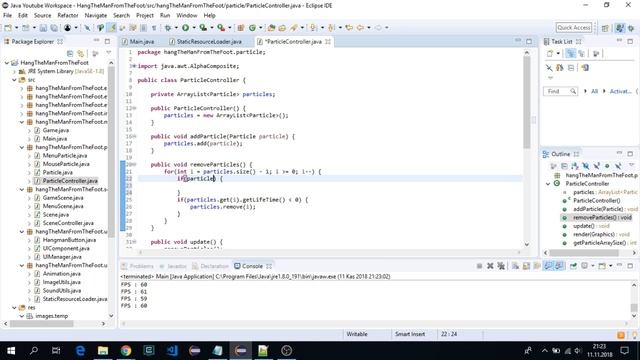Click Pin Console icon
This screenshot has width=640, height=360.
point(573,266)
